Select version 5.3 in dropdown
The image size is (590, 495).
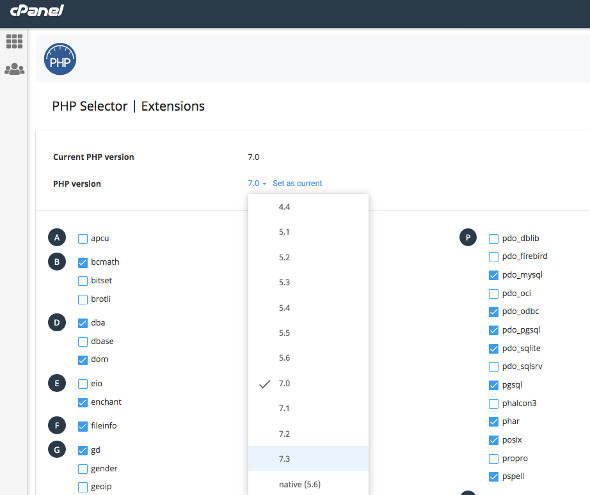(308, 282)
